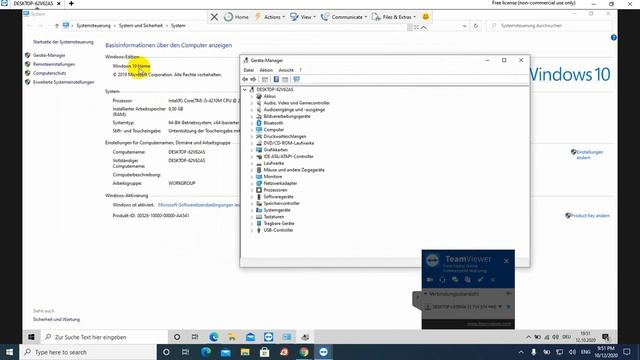Click the forward arrow in Geräte-Manager toolbar

[253, 79]
